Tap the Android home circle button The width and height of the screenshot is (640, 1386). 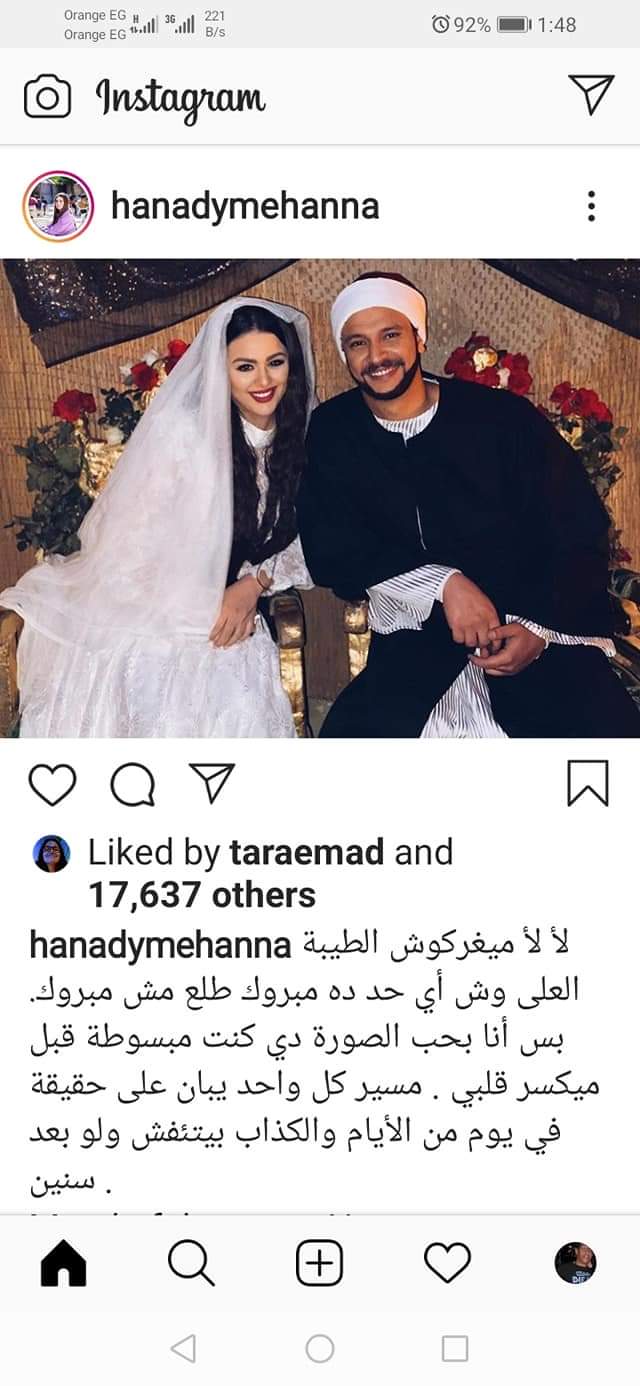click(320, 1349)
